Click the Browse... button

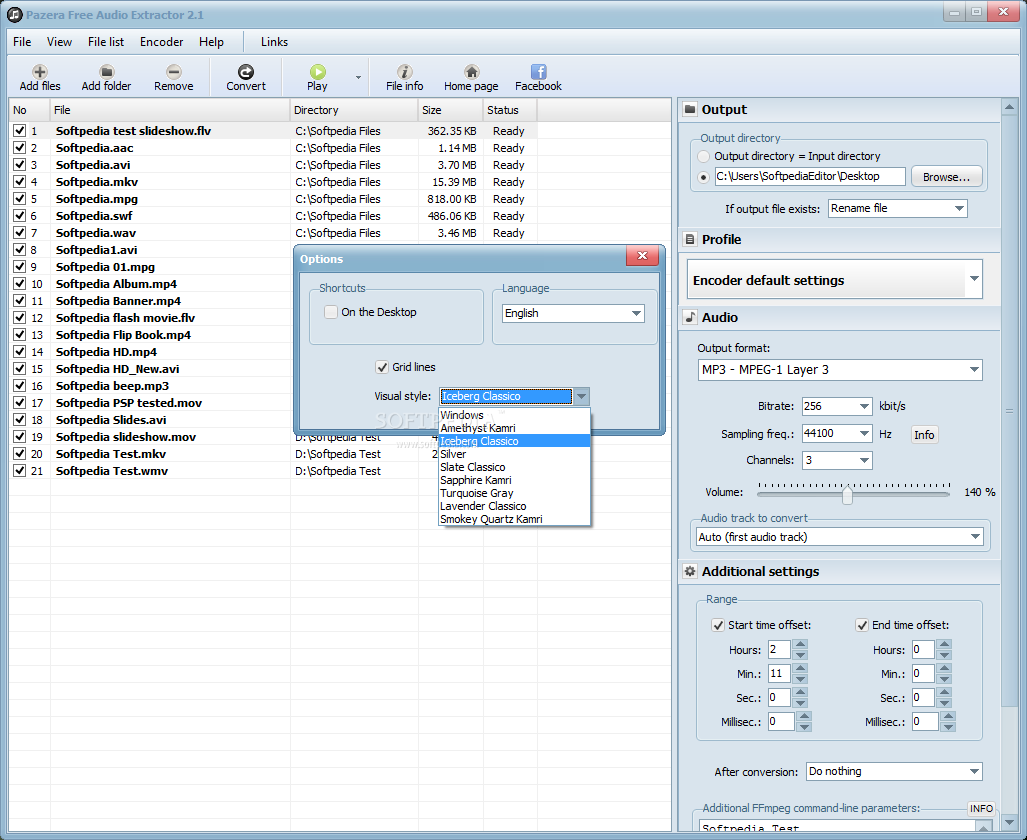[x=946, y=177]
